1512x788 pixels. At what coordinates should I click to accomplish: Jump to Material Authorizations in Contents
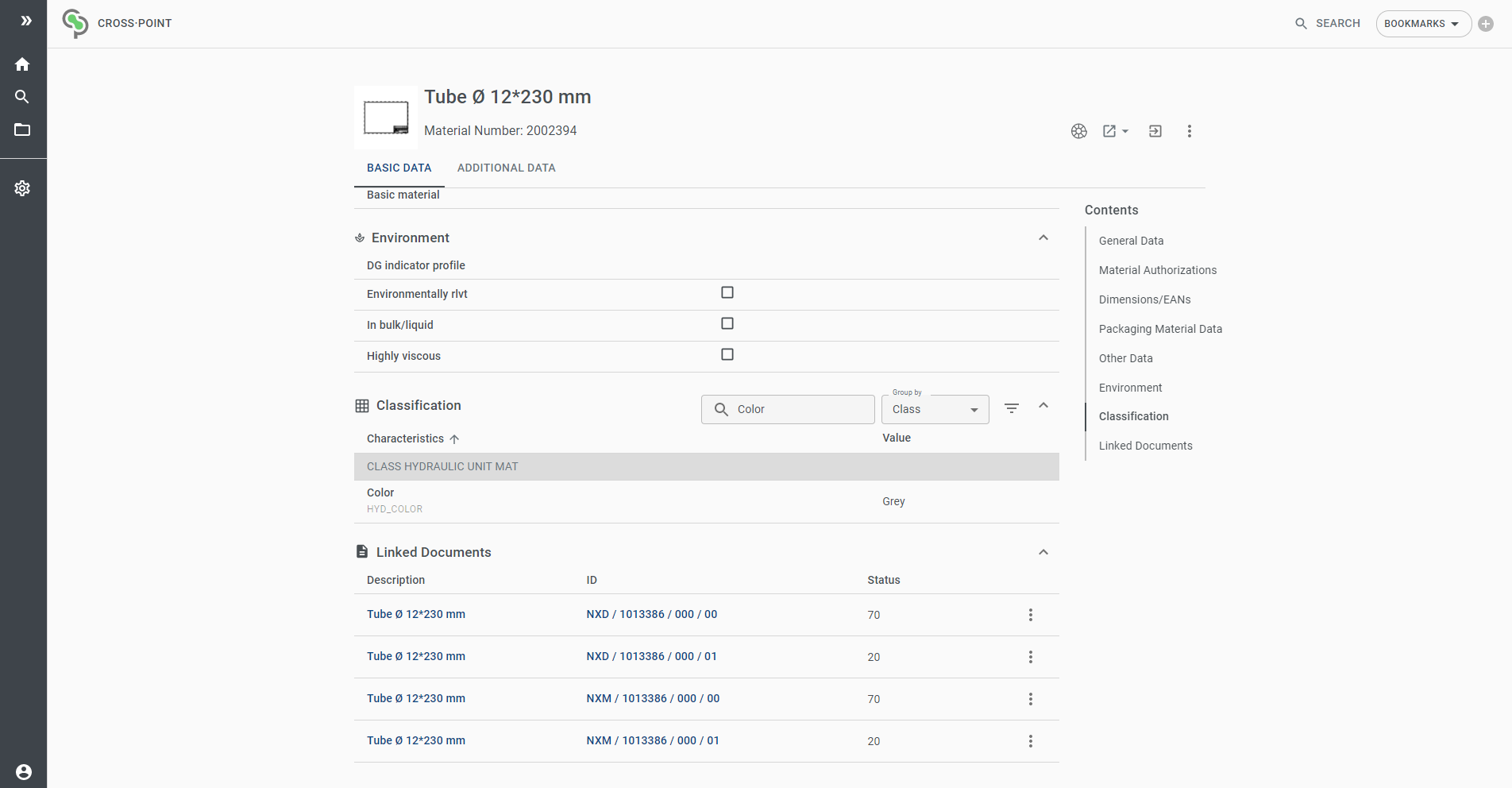click(1158, 270)
